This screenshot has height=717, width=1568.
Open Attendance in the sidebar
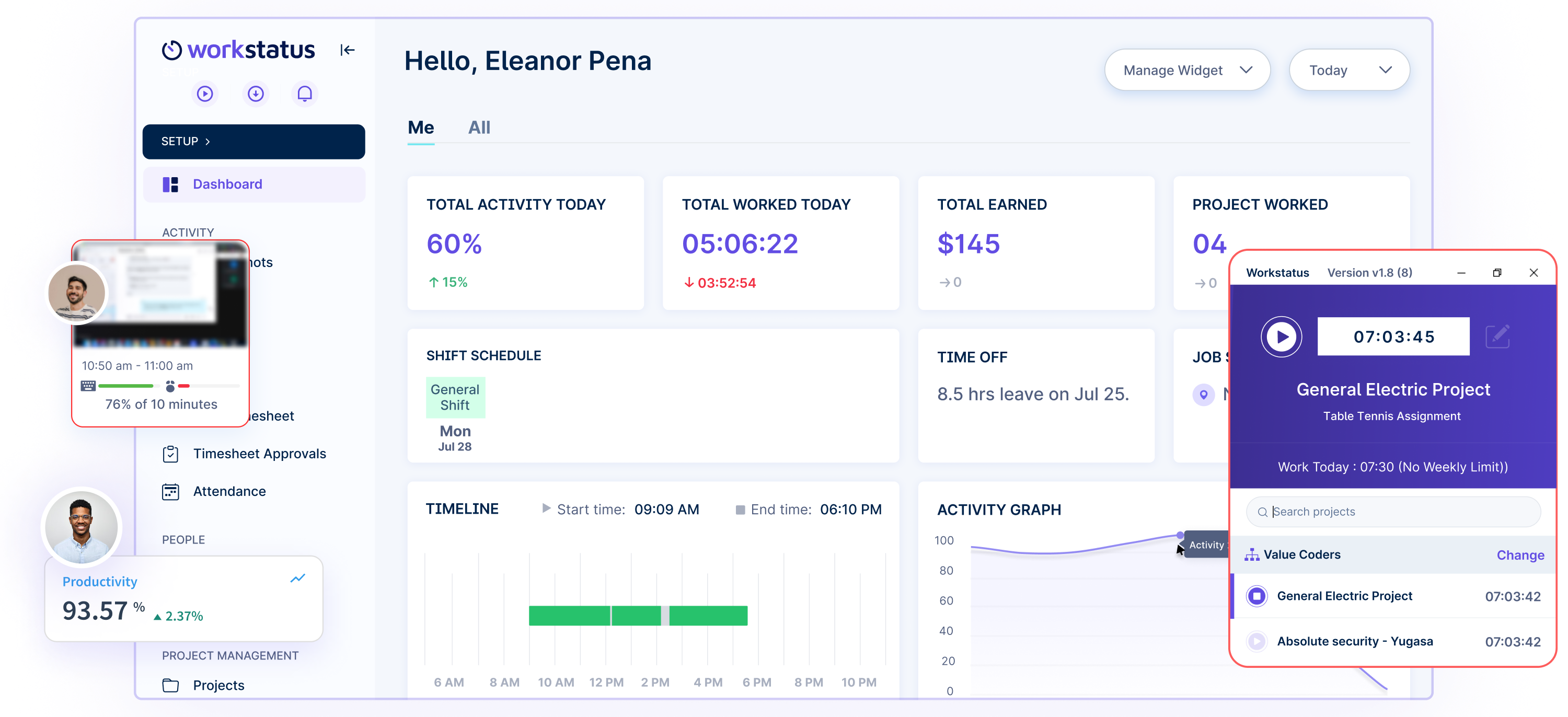click(229, 492)
